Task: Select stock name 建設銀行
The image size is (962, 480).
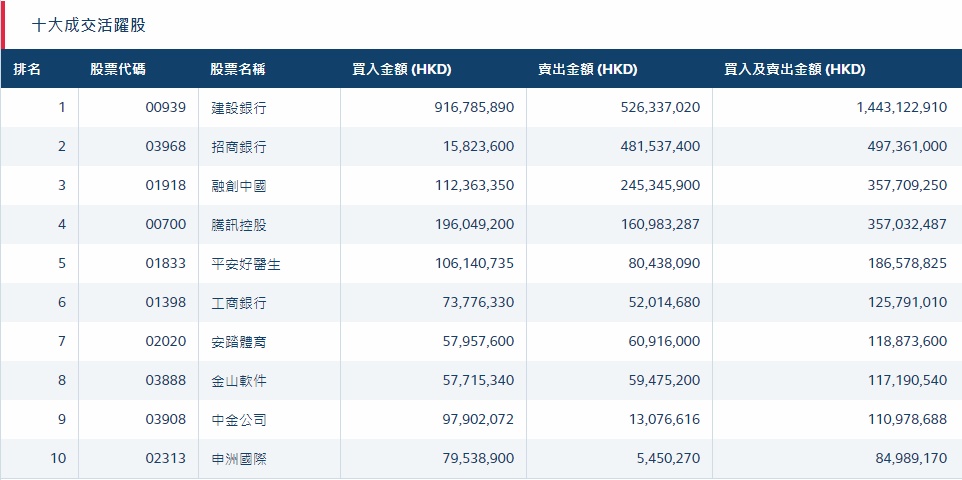Action: (x=239, y=108)
